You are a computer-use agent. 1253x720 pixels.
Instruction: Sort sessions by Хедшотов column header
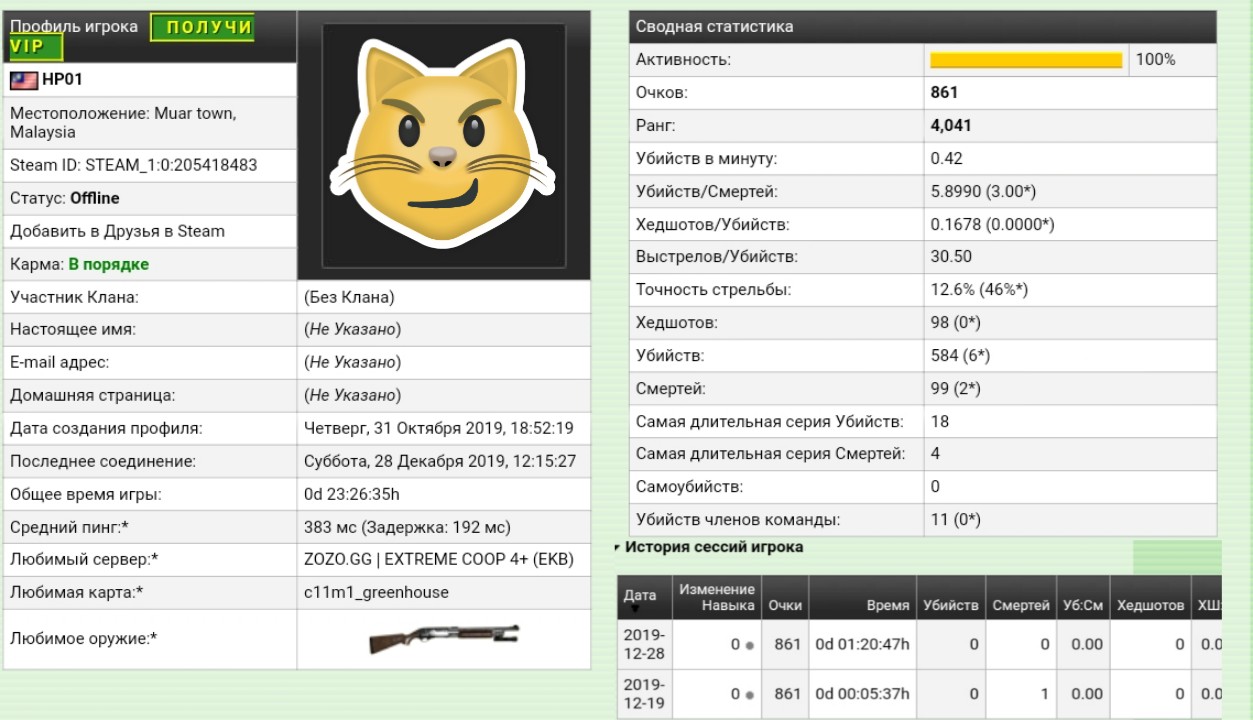pyautogui.click(x=1150, y=605)
